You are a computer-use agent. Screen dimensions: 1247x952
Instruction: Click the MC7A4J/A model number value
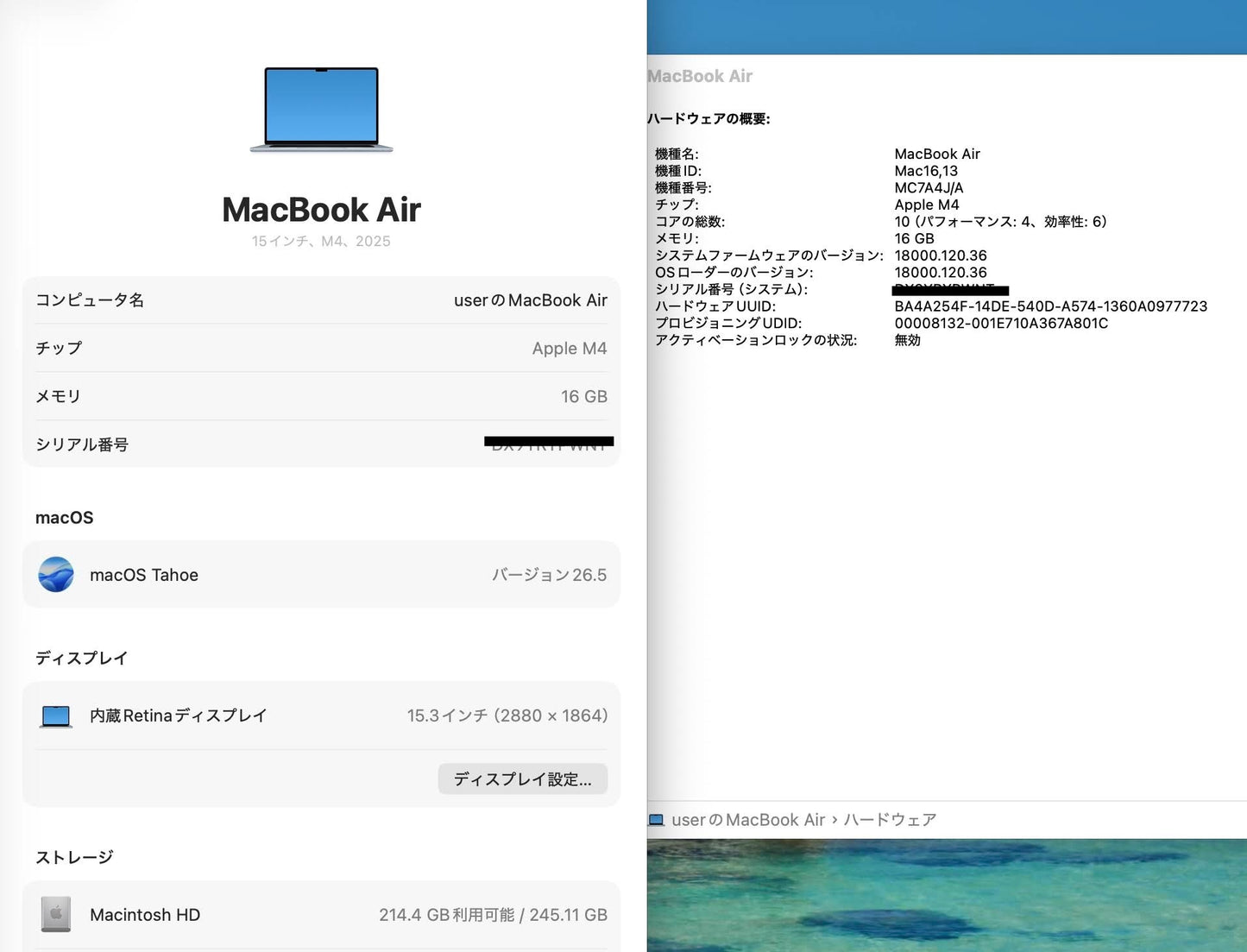tap(929, 188)
